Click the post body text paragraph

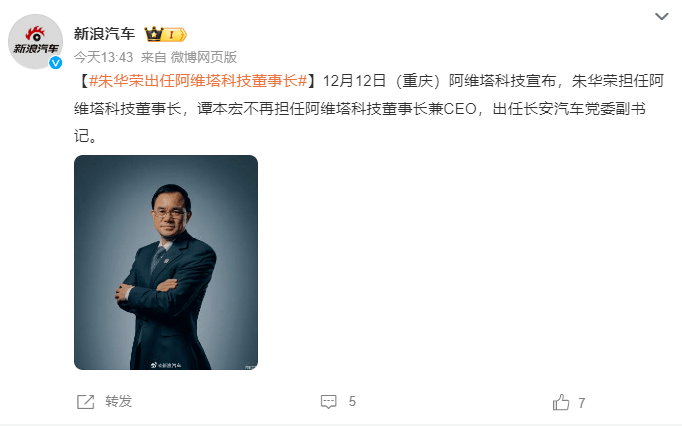pyautogui.click(x=369, y=108)
